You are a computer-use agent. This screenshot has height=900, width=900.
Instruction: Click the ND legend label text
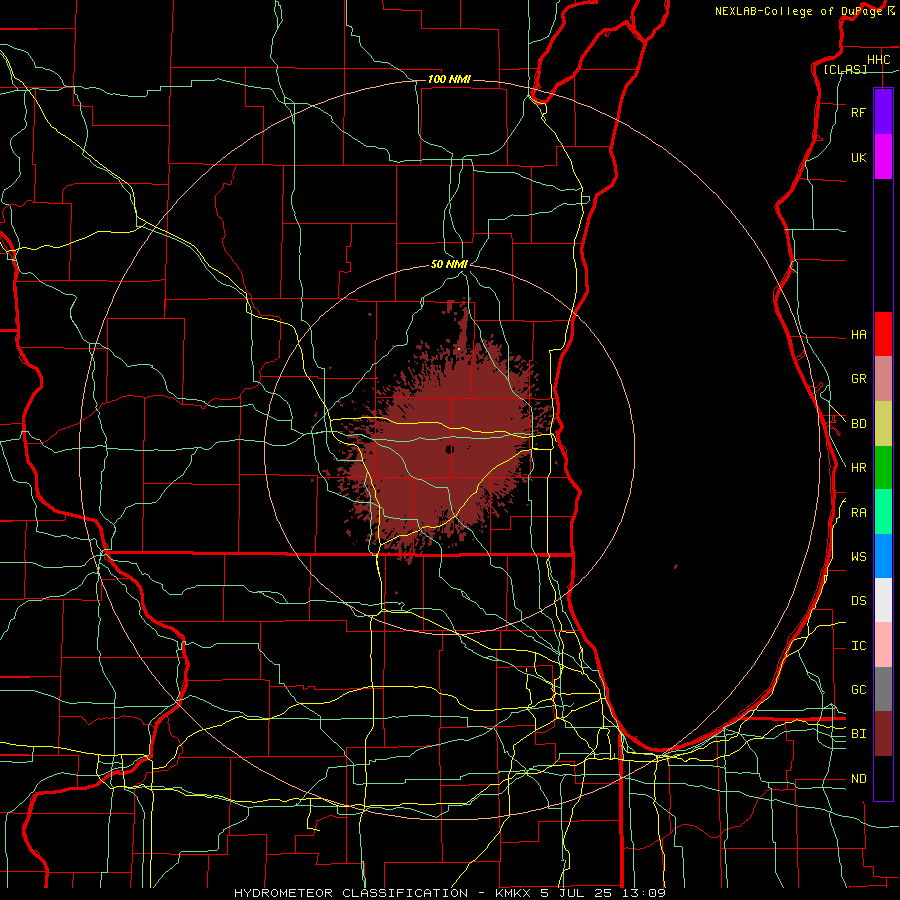[x=858, y=779]
